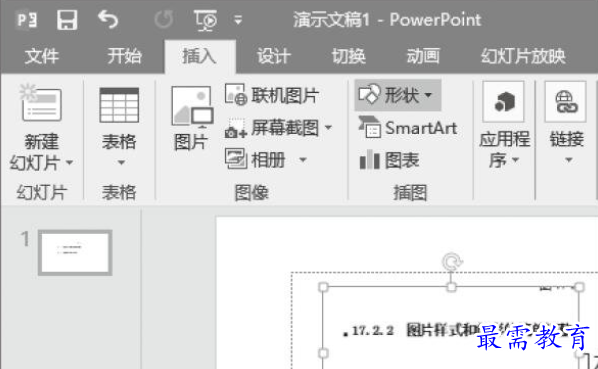Screen dimensions: 598x369
Task: Insert a chart with 图表
Action: [389, 159]
